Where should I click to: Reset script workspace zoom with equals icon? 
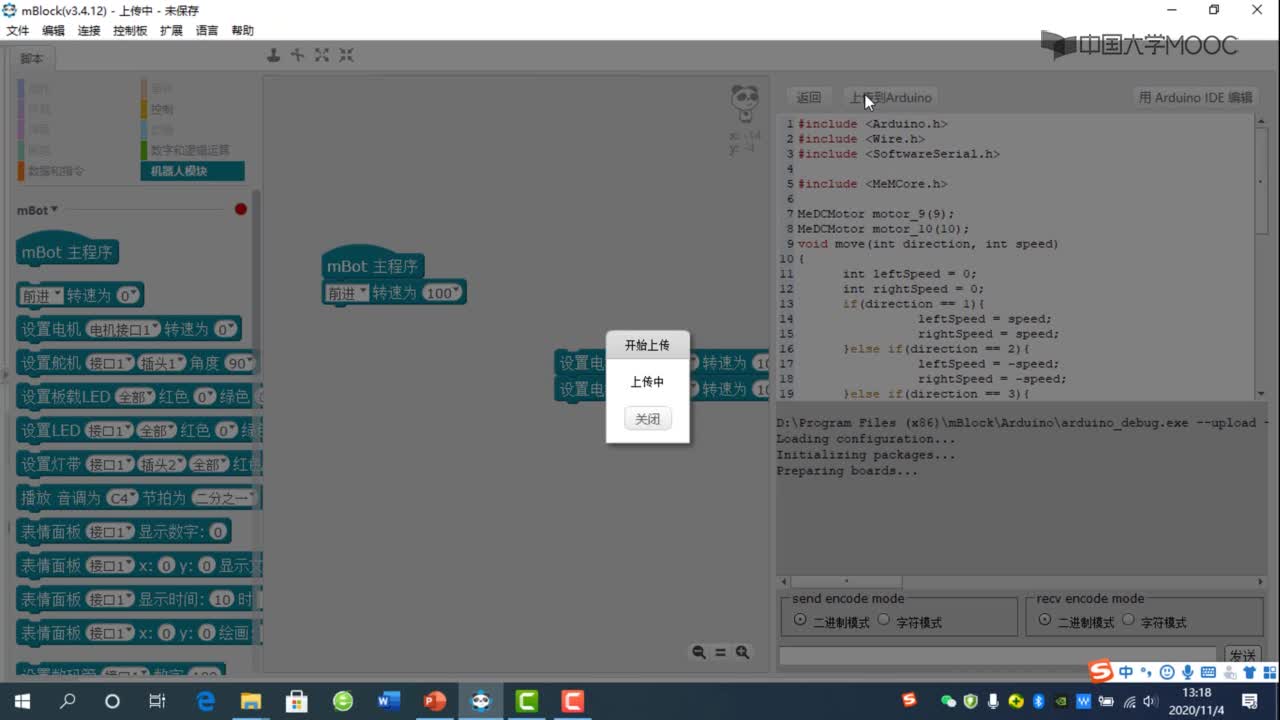(x=720, y=652)
